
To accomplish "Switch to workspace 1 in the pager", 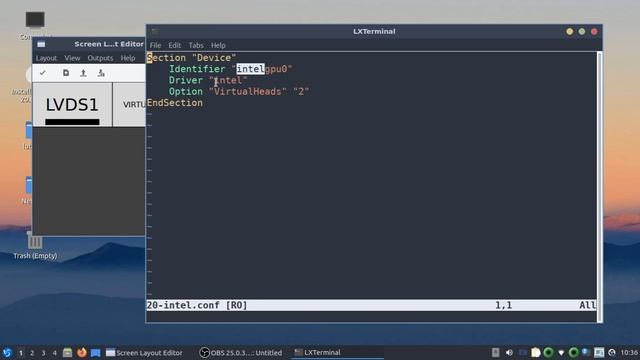I will (20, 353).
